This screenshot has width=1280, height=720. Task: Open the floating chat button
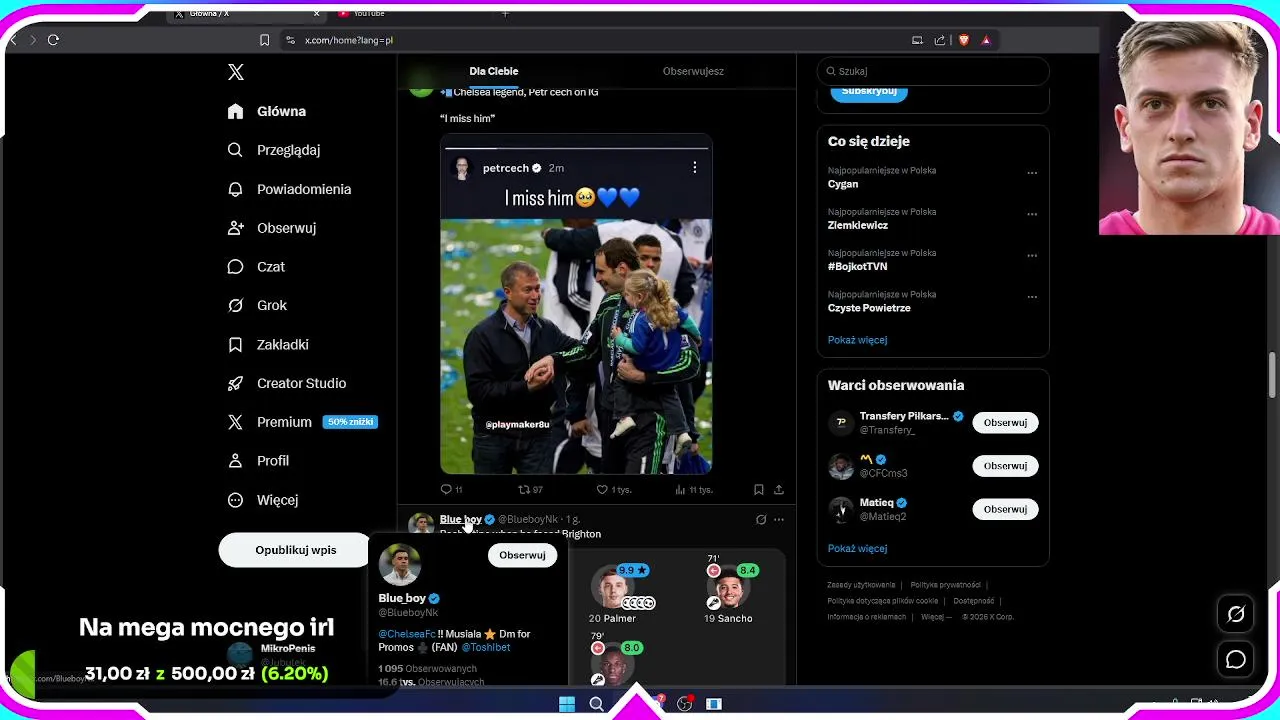(x=1236, y=660)
